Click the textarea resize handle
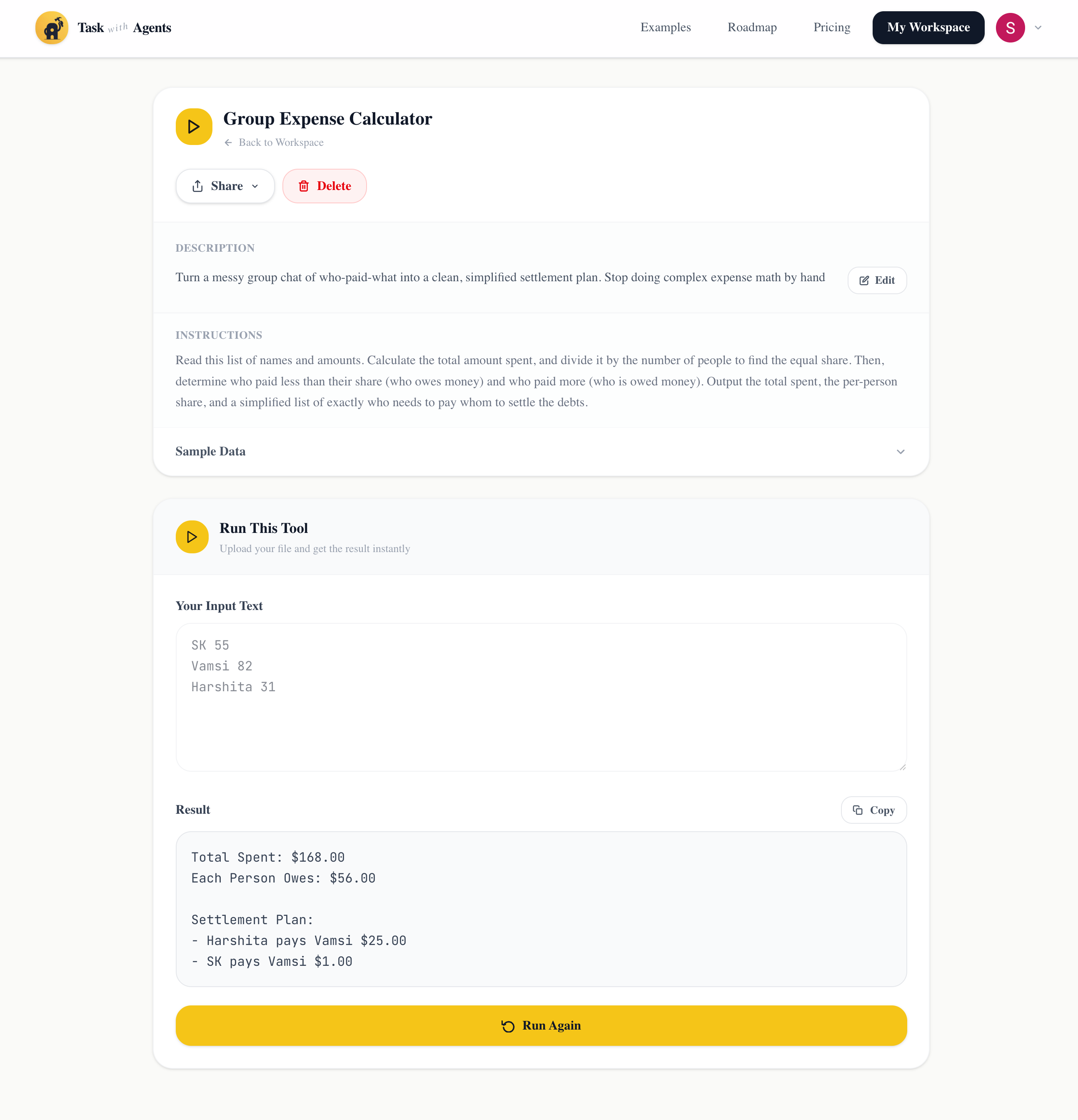This screenshot has height=1120, width=1078. coord(901,766)
